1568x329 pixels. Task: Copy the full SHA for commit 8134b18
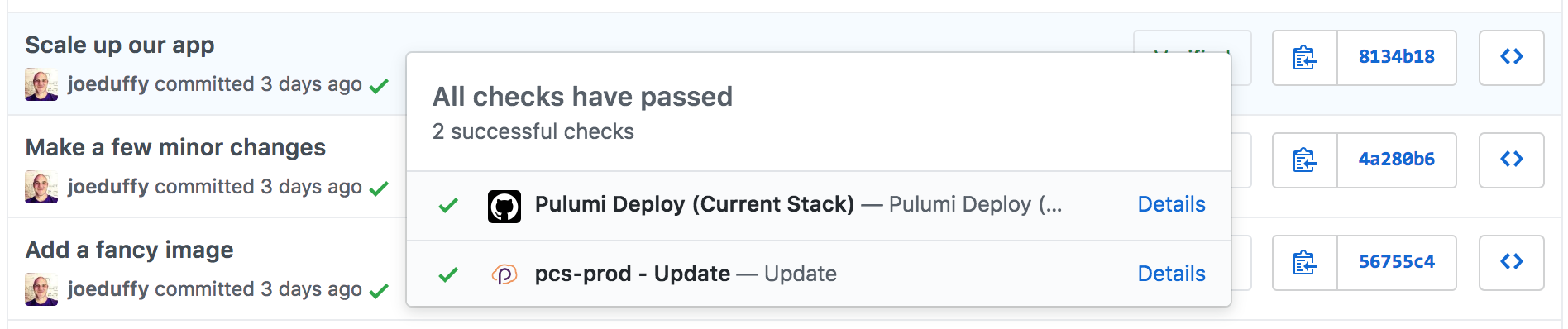coord(1305,58)
